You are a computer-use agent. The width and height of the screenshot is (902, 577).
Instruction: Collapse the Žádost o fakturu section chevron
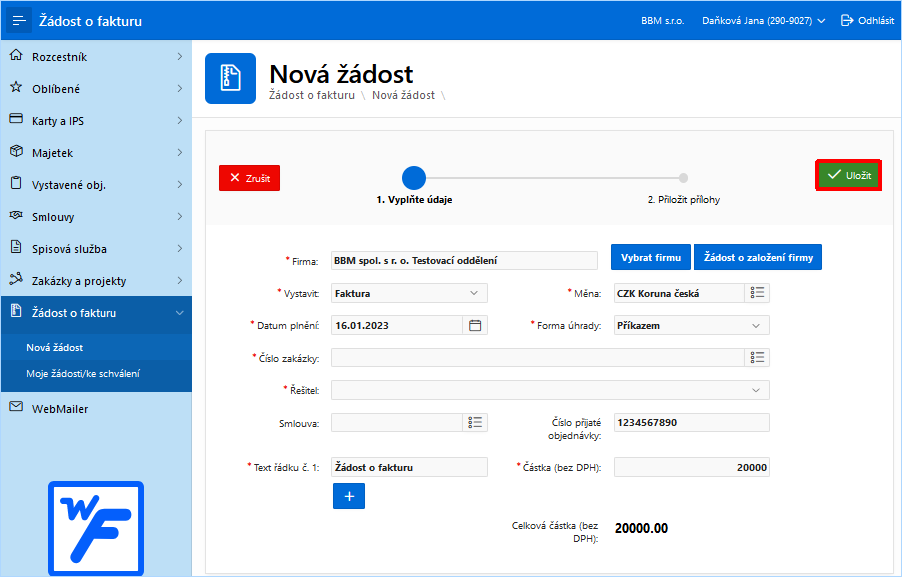[x=179, y=313]
